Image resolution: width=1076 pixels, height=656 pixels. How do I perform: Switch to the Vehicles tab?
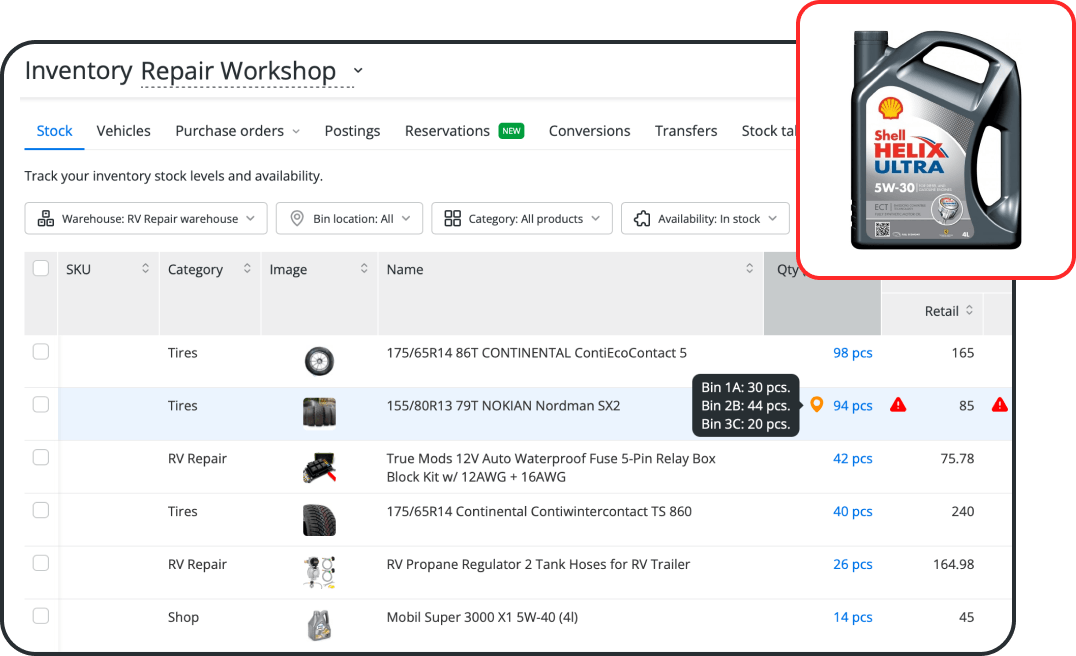point(123,131)
